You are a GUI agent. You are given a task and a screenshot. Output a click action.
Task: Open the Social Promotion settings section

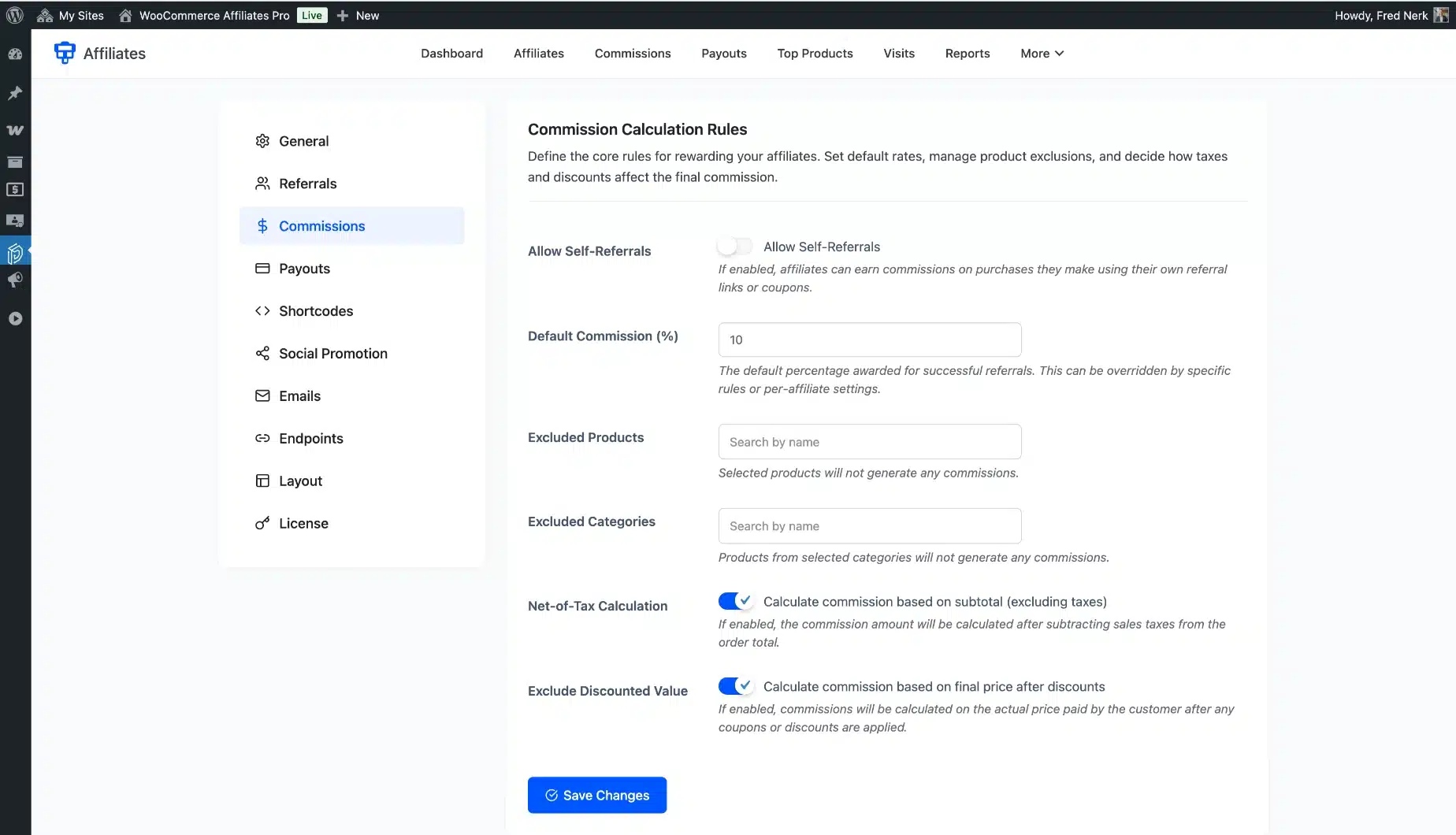tap(332, 354)
